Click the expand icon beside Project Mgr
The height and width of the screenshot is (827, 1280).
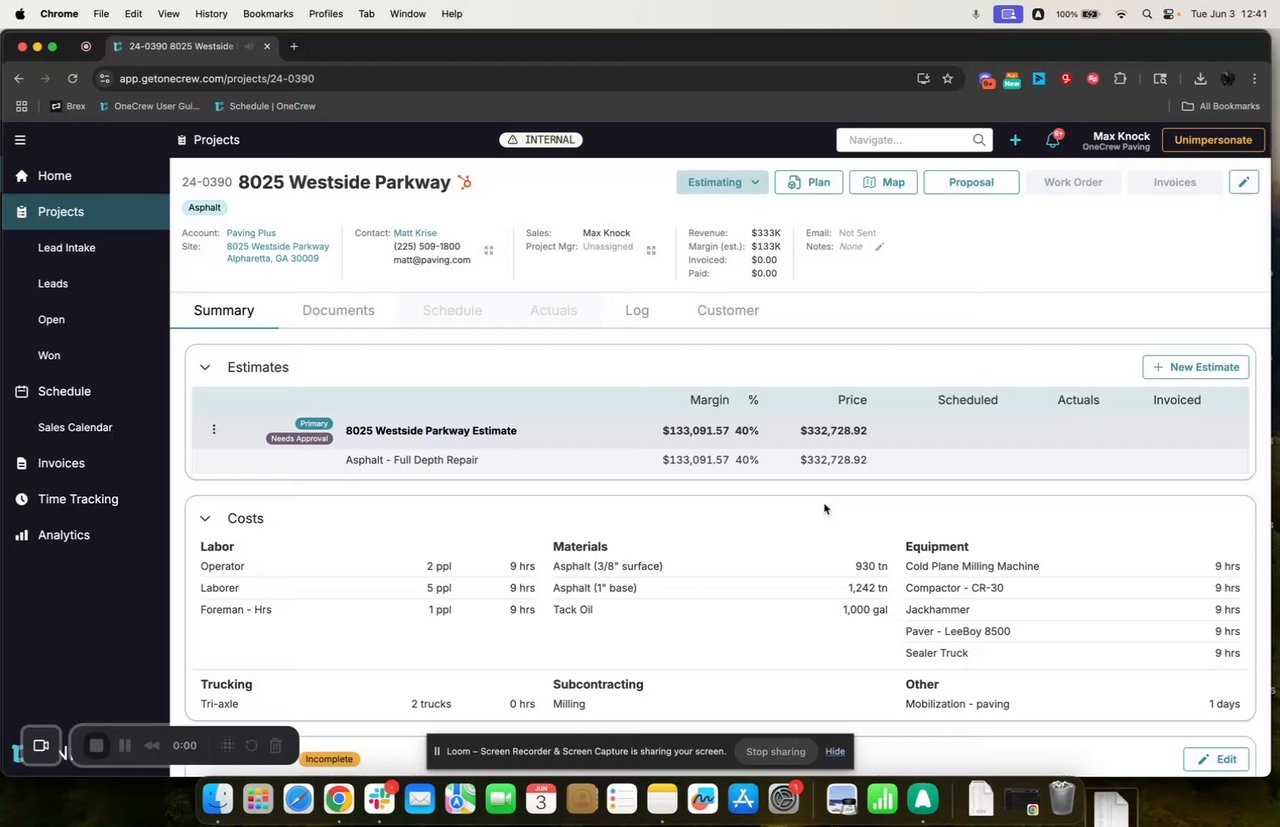(651, 251)
